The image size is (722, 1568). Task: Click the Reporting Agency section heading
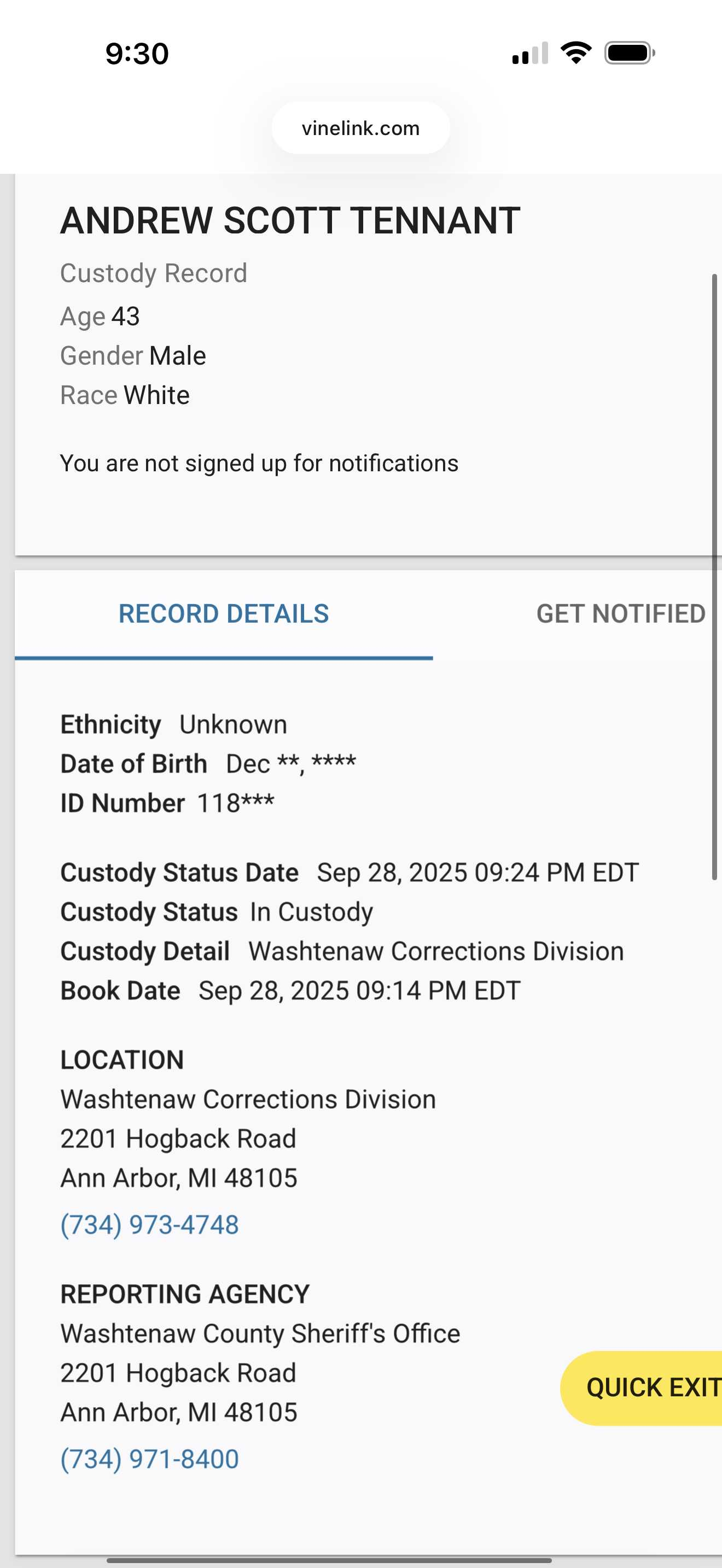tap(185, 1294)
